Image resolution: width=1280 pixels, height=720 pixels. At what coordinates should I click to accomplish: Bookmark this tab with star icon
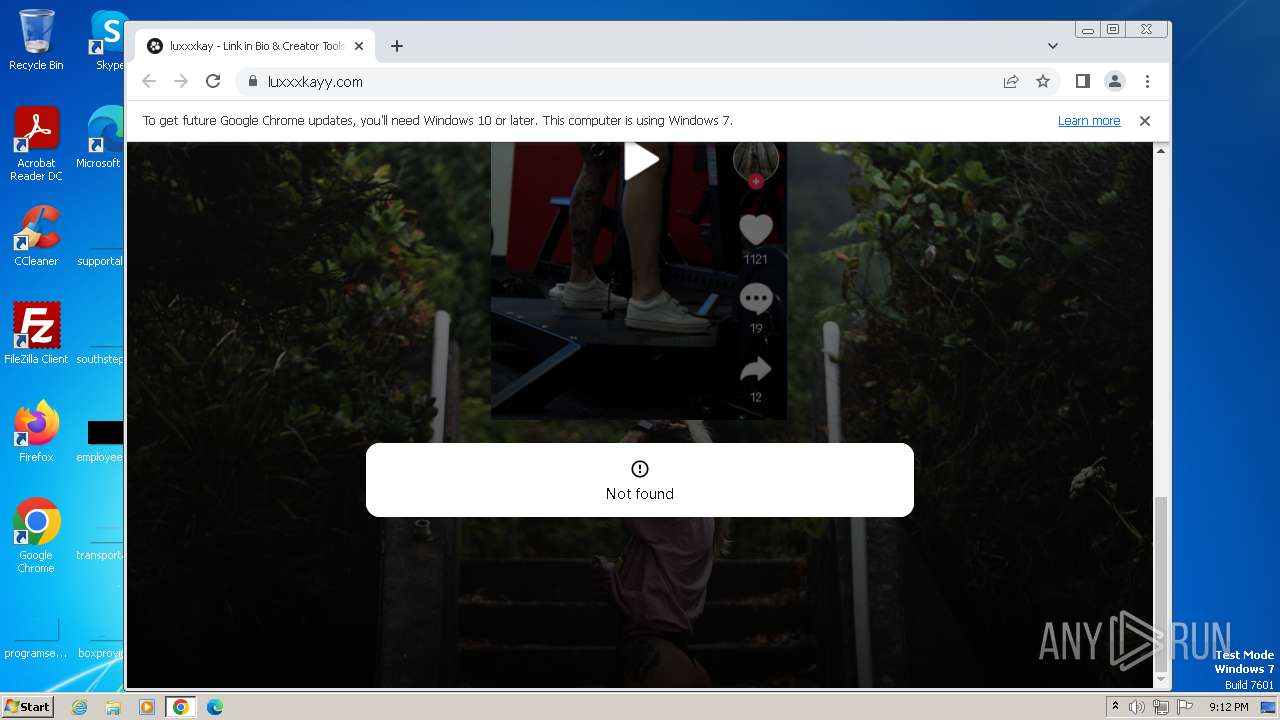pyautogui.click(x=1043, y=82)
